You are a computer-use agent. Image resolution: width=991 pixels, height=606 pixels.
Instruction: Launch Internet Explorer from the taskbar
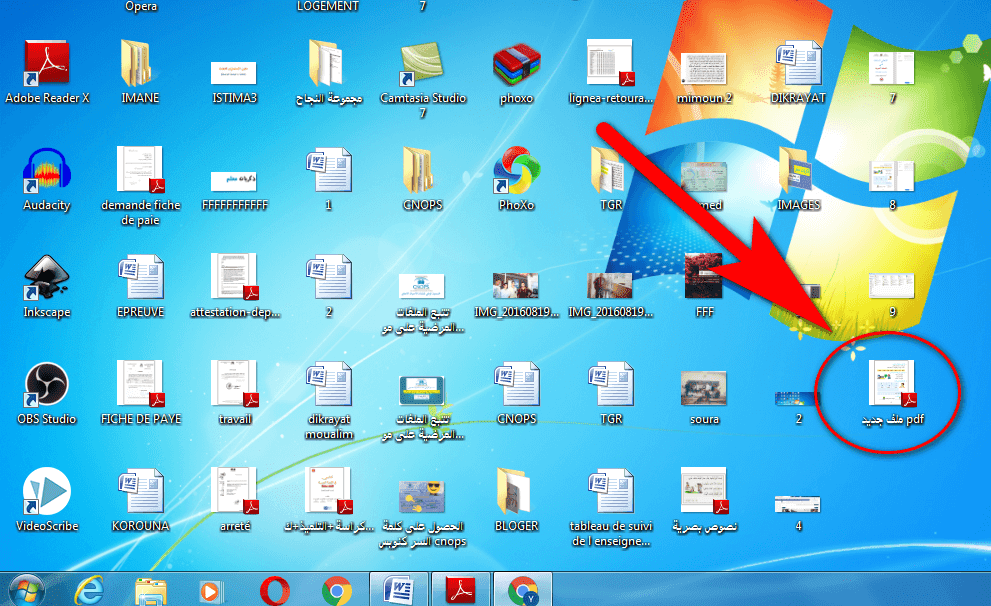coord(89,591)
